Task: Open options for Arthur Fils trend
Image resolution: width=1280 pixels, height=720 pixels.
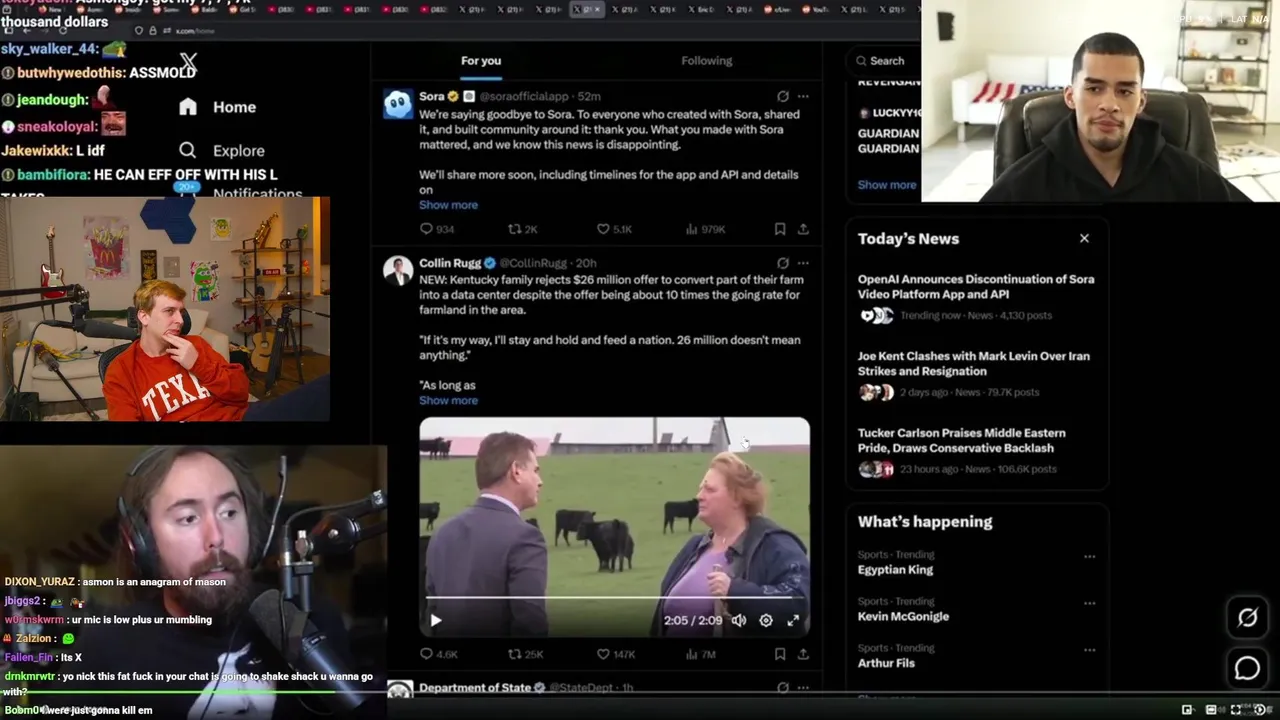Action: (x=1090, y=650)
